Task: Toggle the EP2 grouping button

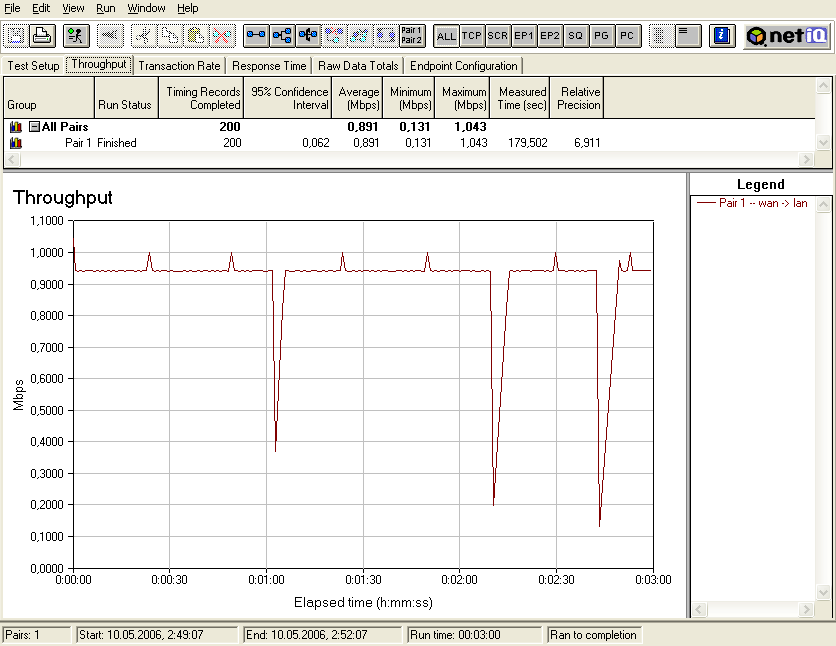Action: (x=550, y=36)
